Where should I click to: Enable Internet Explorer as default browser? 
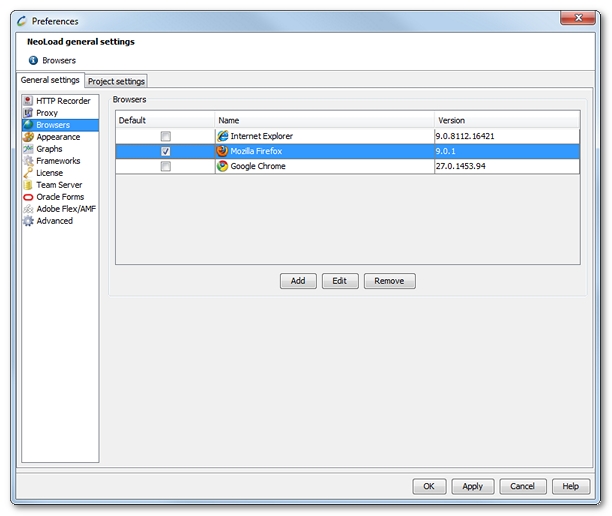point(165,136)
